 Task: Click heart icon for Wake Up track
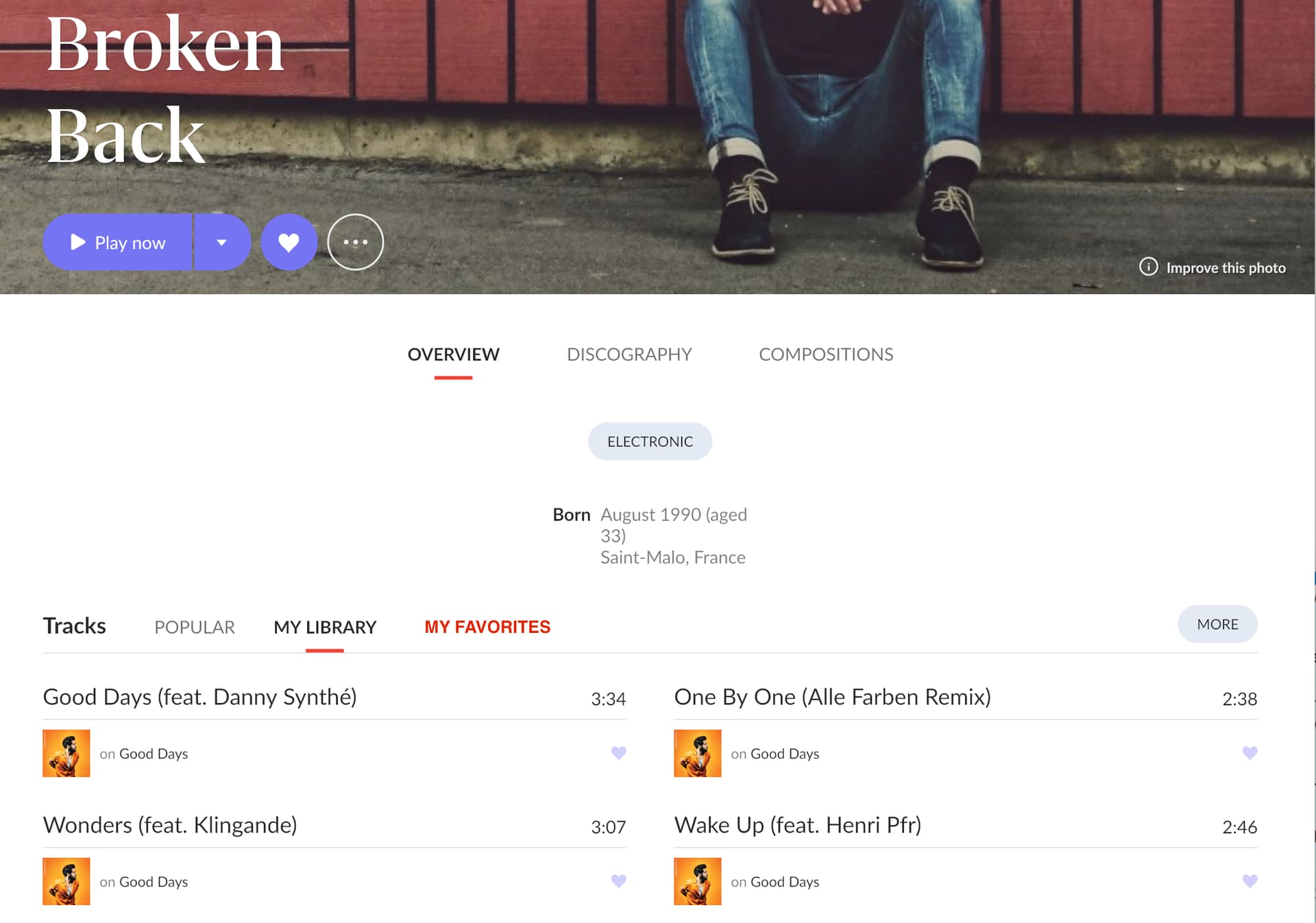(x=1250, y=881)
